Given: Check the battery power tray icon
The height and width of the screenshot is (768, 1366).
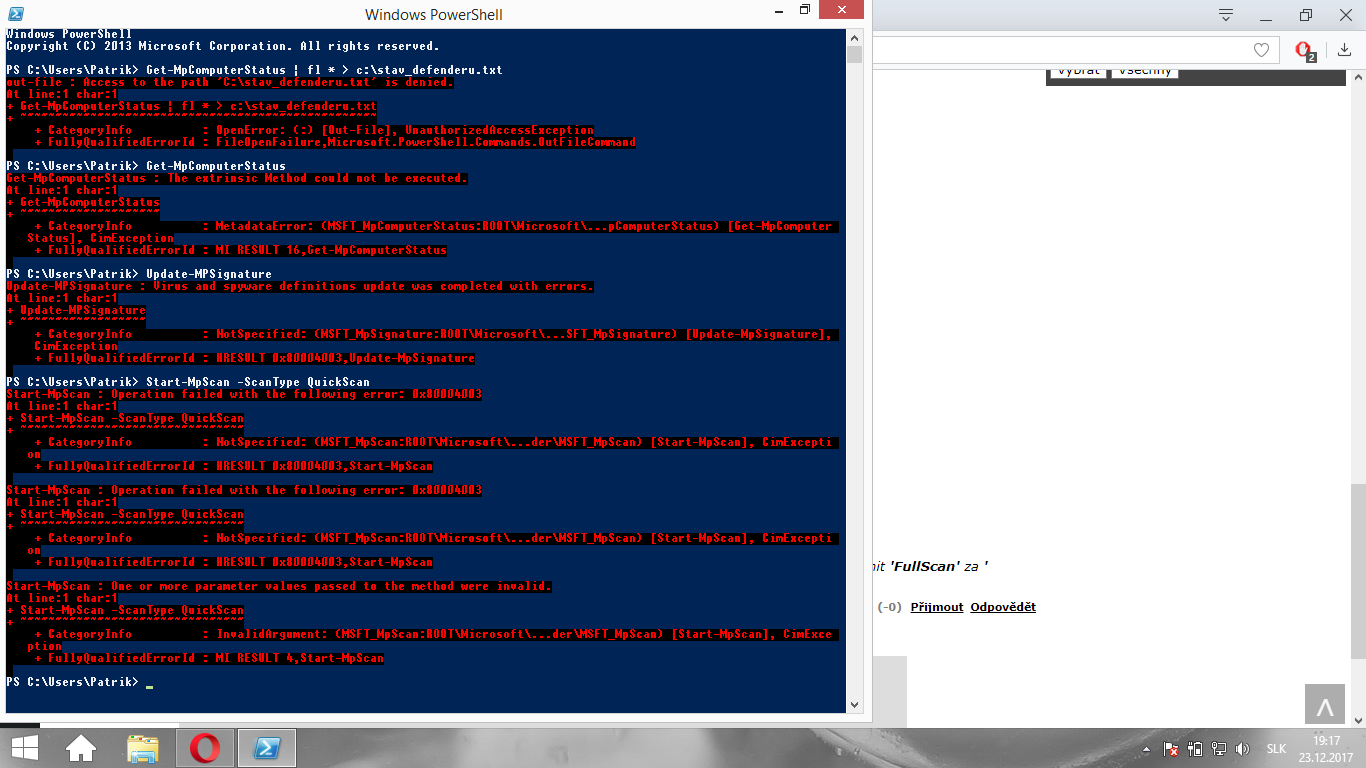Looking at the screenshot, I should tap(1195, 749).
